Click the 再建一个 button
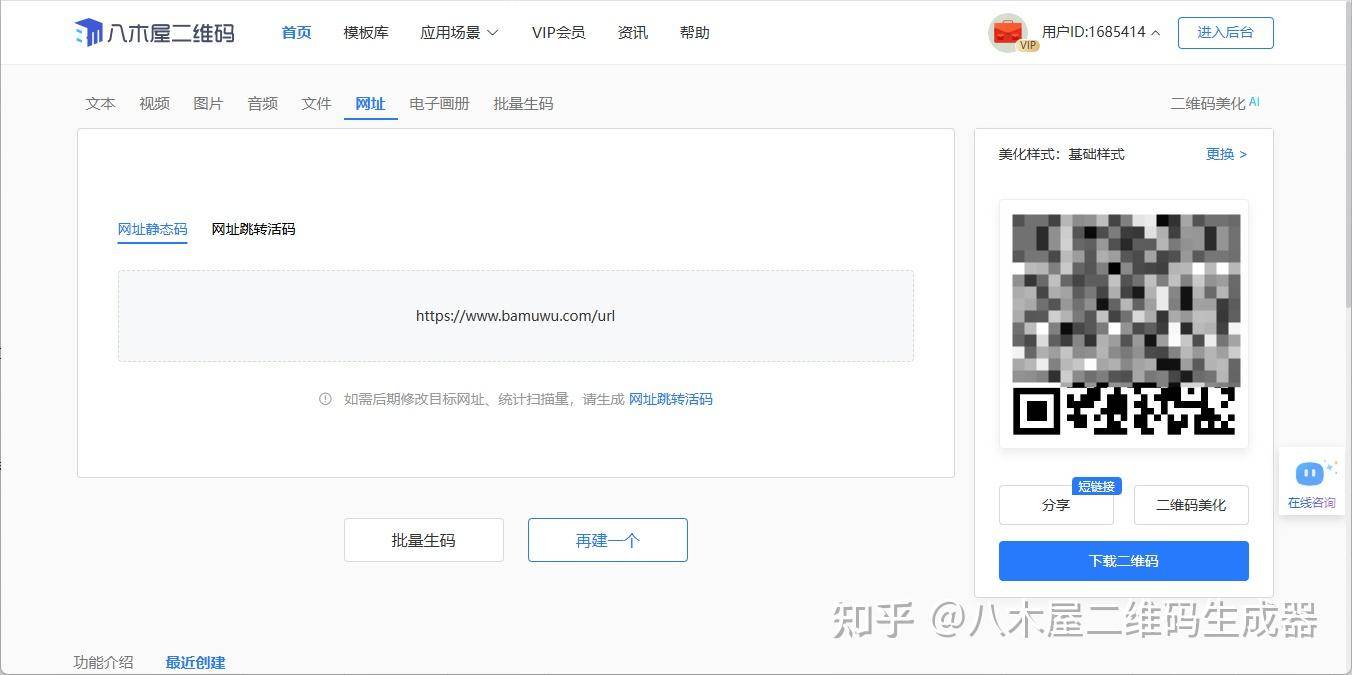The width and height of the screenshot is (1352, 675). click(x=608, y=540)
